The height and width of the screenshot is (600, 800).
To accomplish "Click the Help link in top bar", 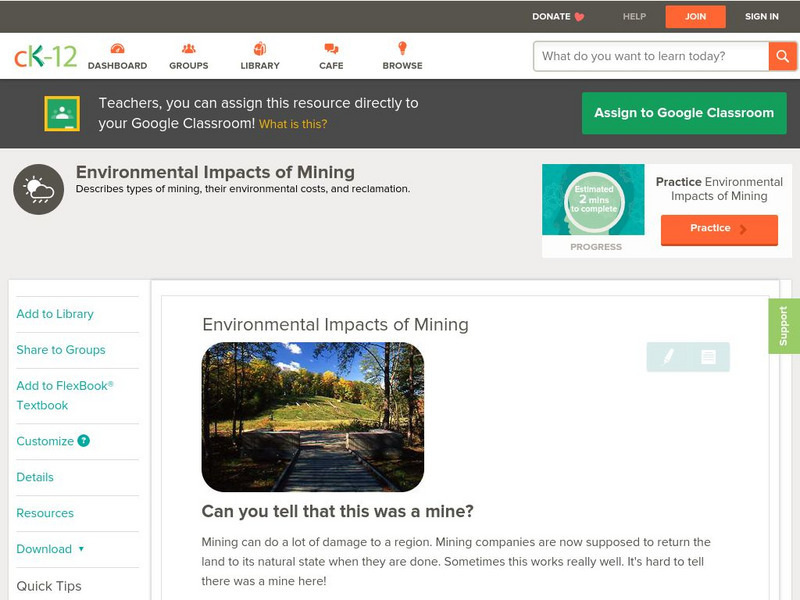I will 634,16.
